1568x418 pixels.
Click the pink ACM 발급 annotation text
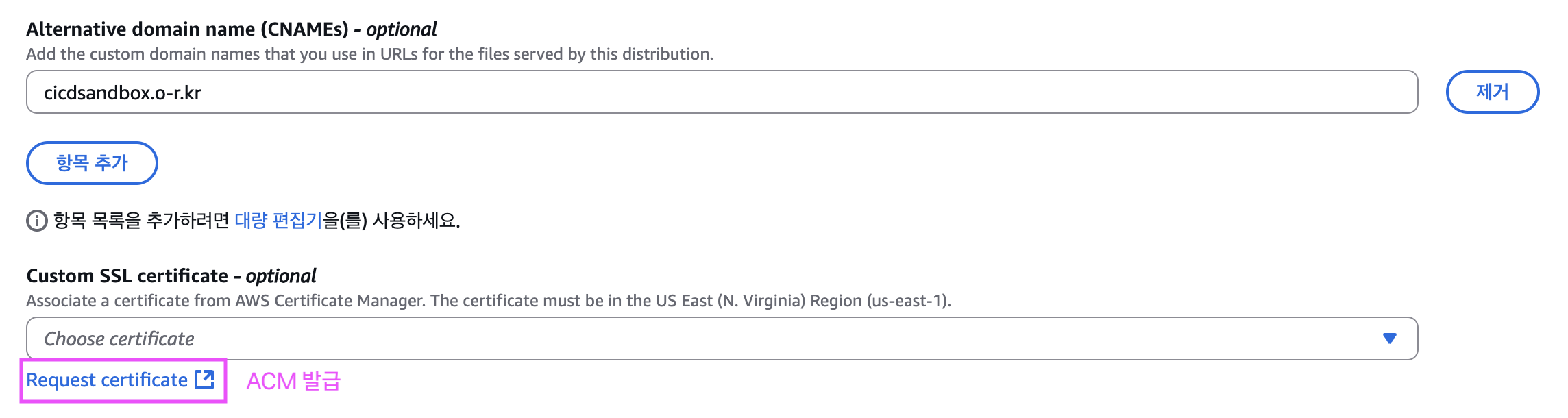(293, 381)
